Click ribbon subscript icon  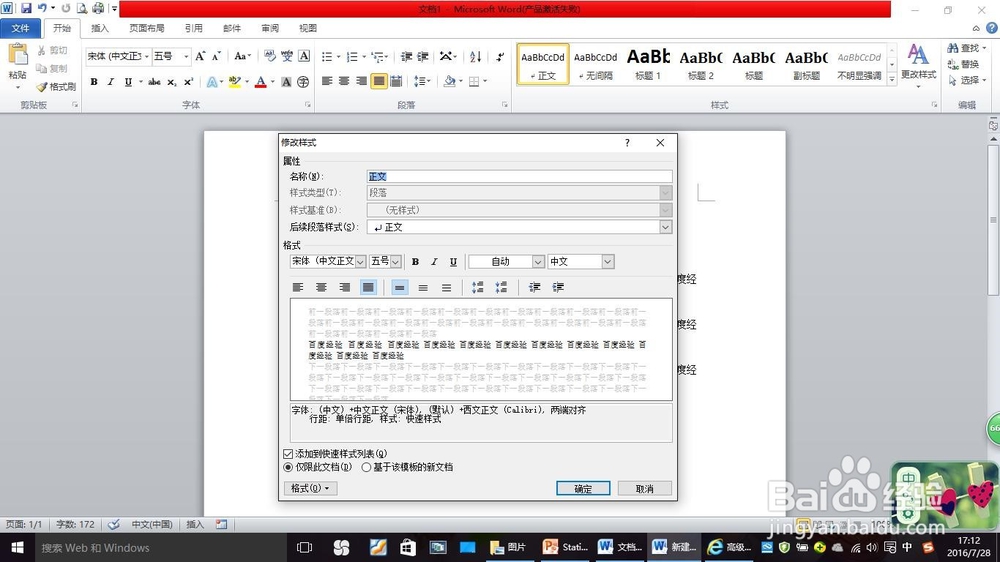click(x=172, y=82)
